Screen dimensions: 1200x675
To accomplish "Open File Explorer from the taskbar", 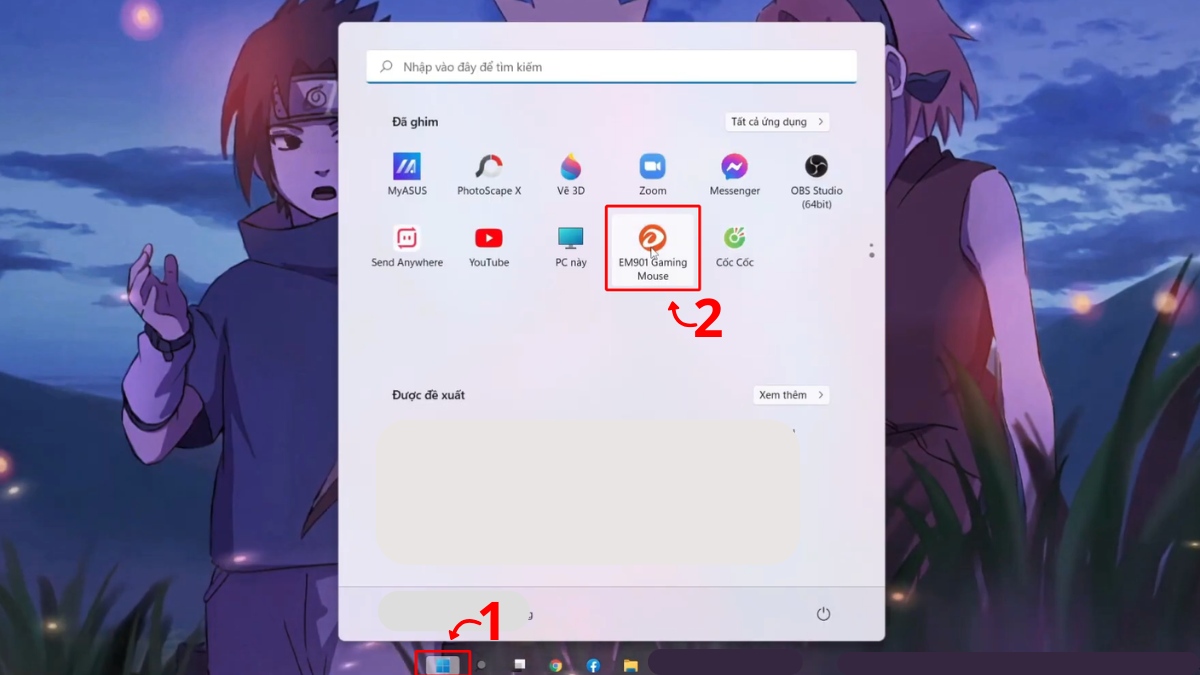I will pos(631,665).
